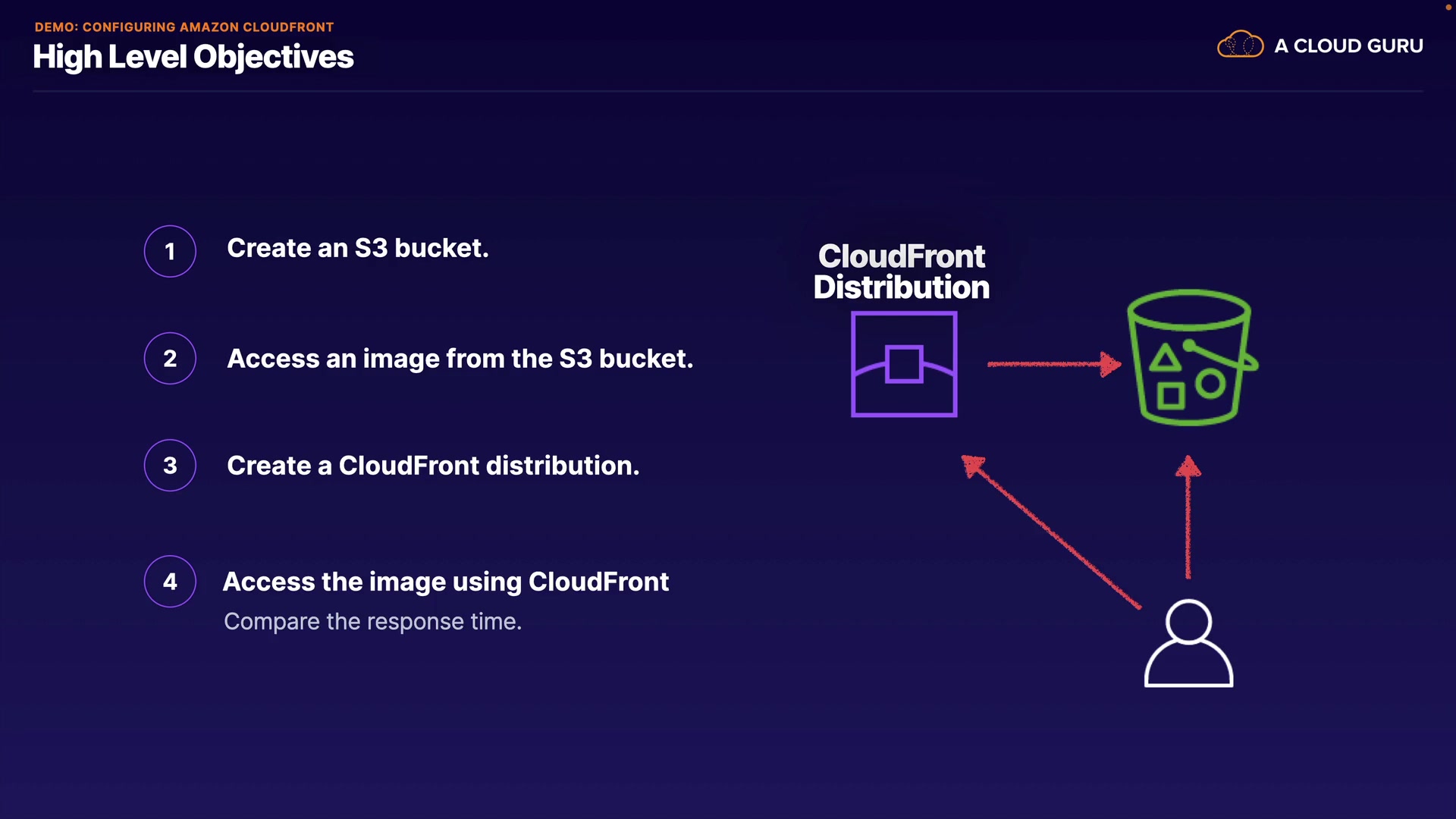Click "Create an S3 bucket." objective text

click(x=358, y=248)
